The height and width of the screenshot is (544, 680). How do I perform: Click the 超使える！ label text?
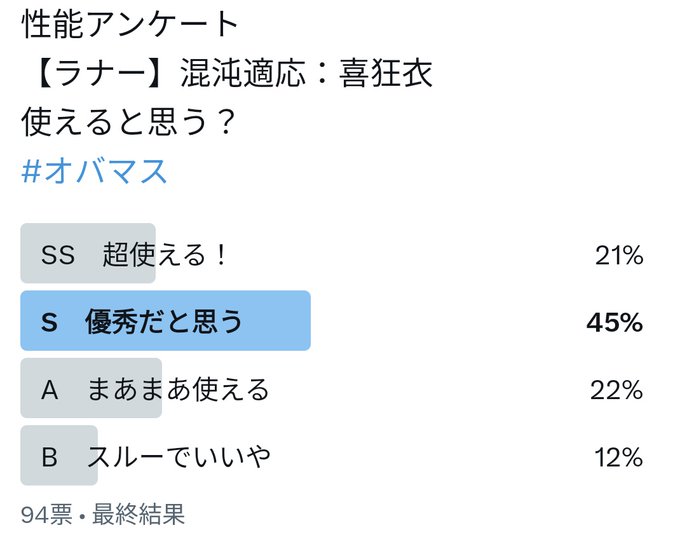(x=165, y=255)
